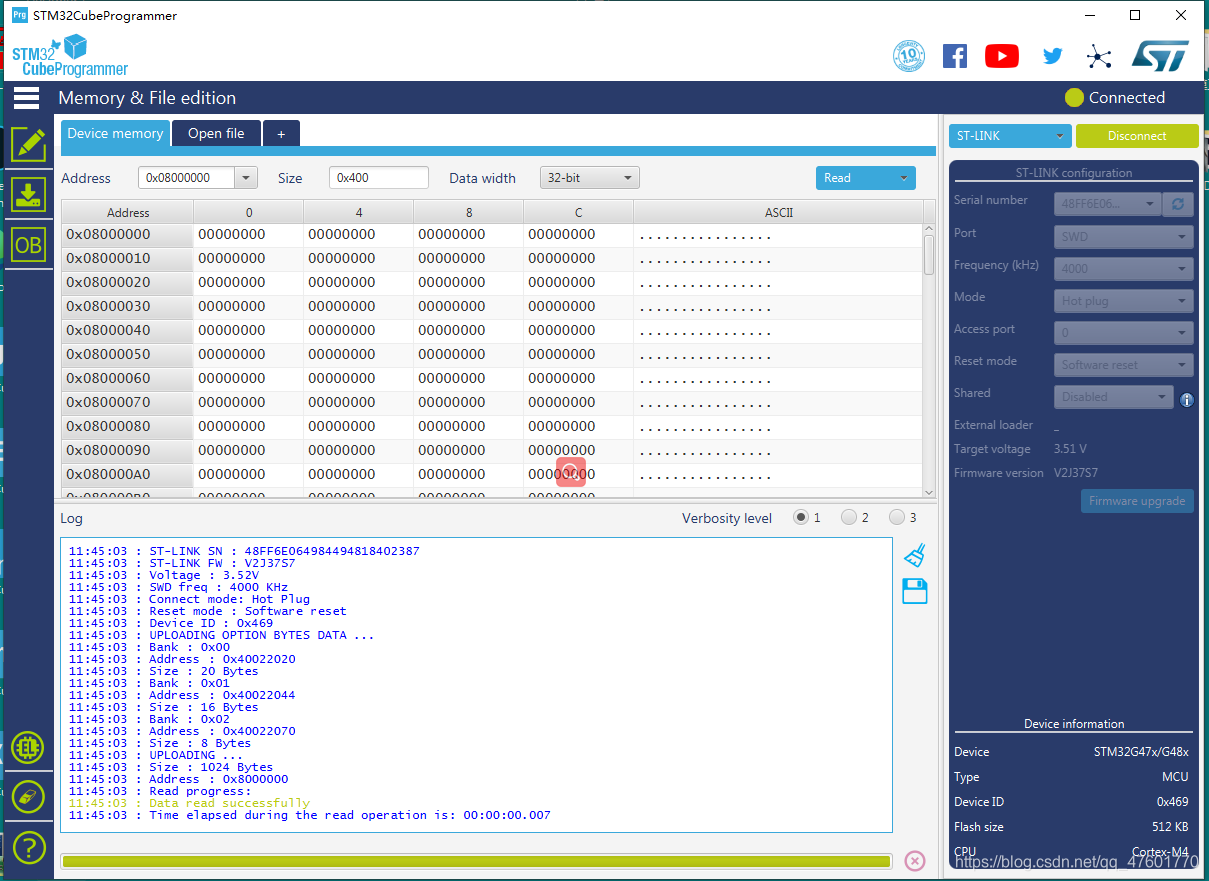
Task: Open the Mode Hot plug dropdown
Action: (x=1124, y=301)
